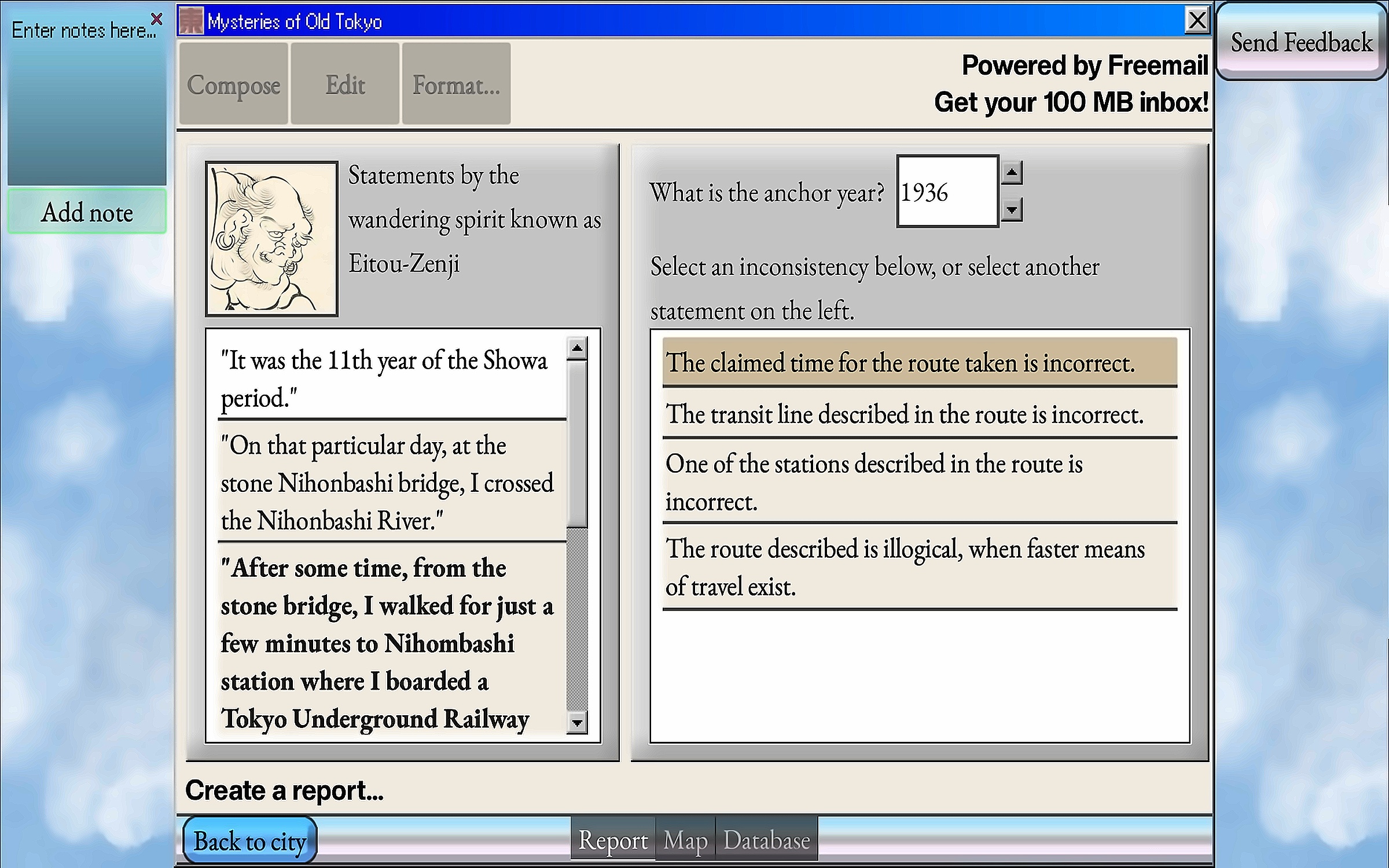Pick 'route described is illogical' option
The width and height of the screenshot is (1389, 868).
click(x=919, y=567)
